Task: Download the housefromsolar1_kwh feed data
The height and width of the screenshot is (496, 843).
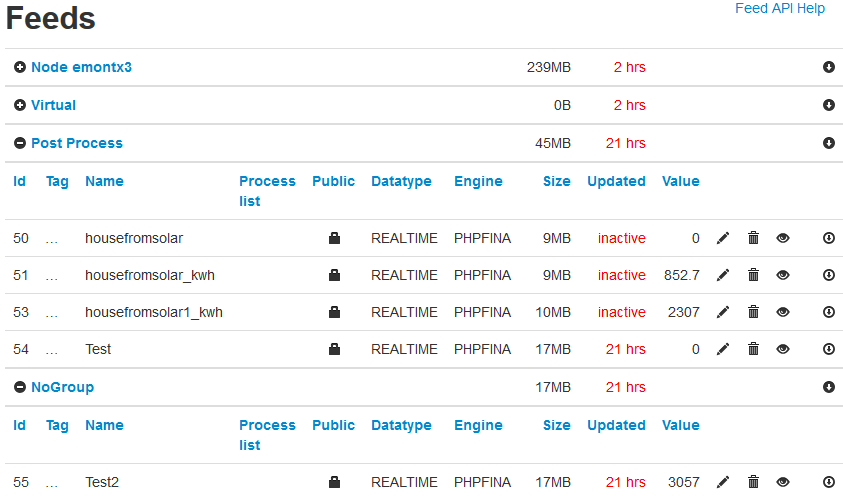Action: click(x=828, y=312)
